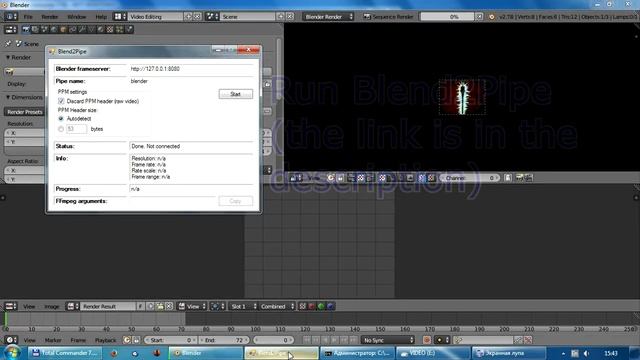This screenshot has height=360, width=640.
Task: Open the Combined pass dropdown
Action: click(x=277, y=307)
